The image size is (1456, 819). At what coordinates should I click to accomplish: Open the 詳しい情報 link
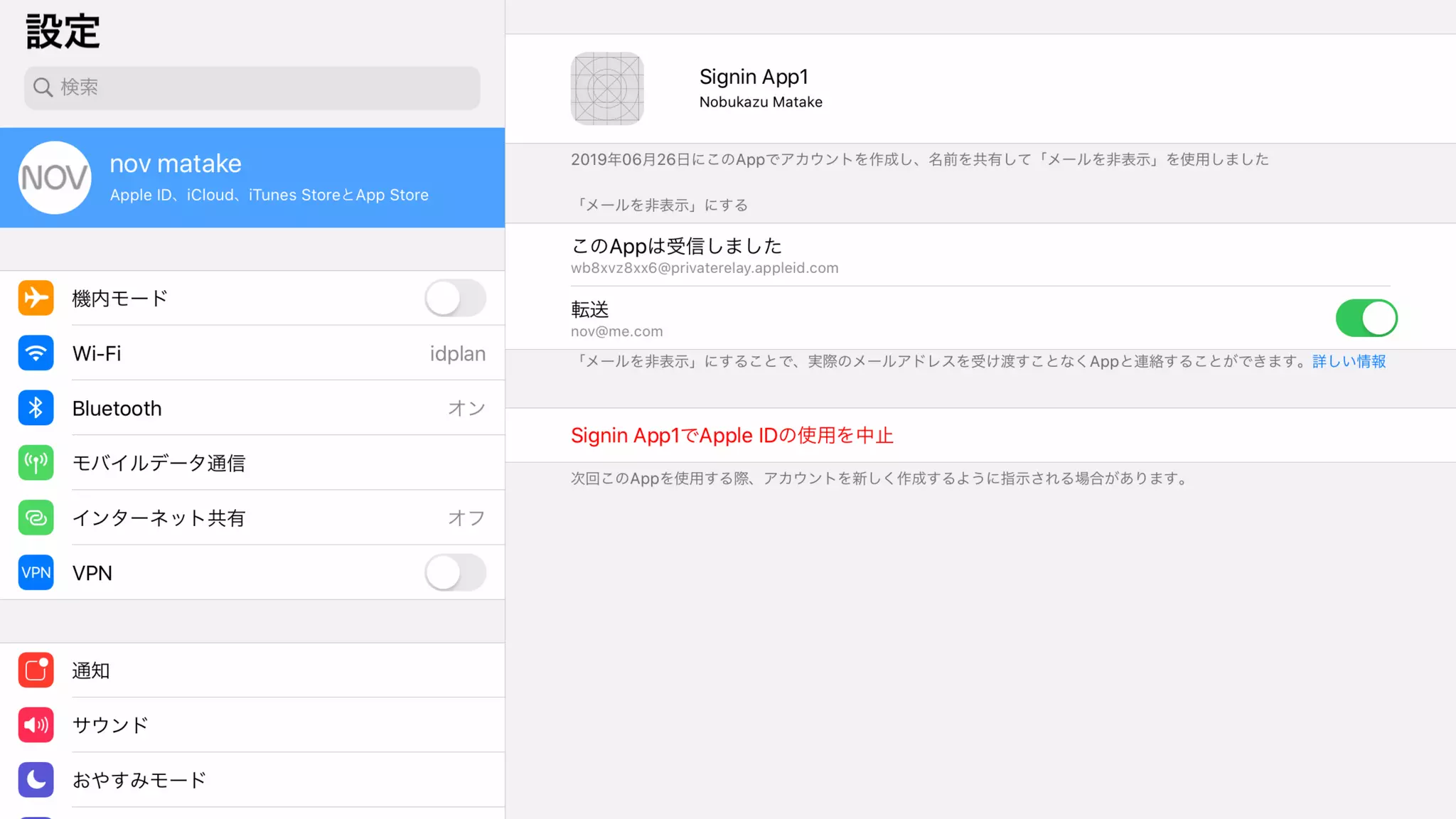click(x=1349, y=361)
